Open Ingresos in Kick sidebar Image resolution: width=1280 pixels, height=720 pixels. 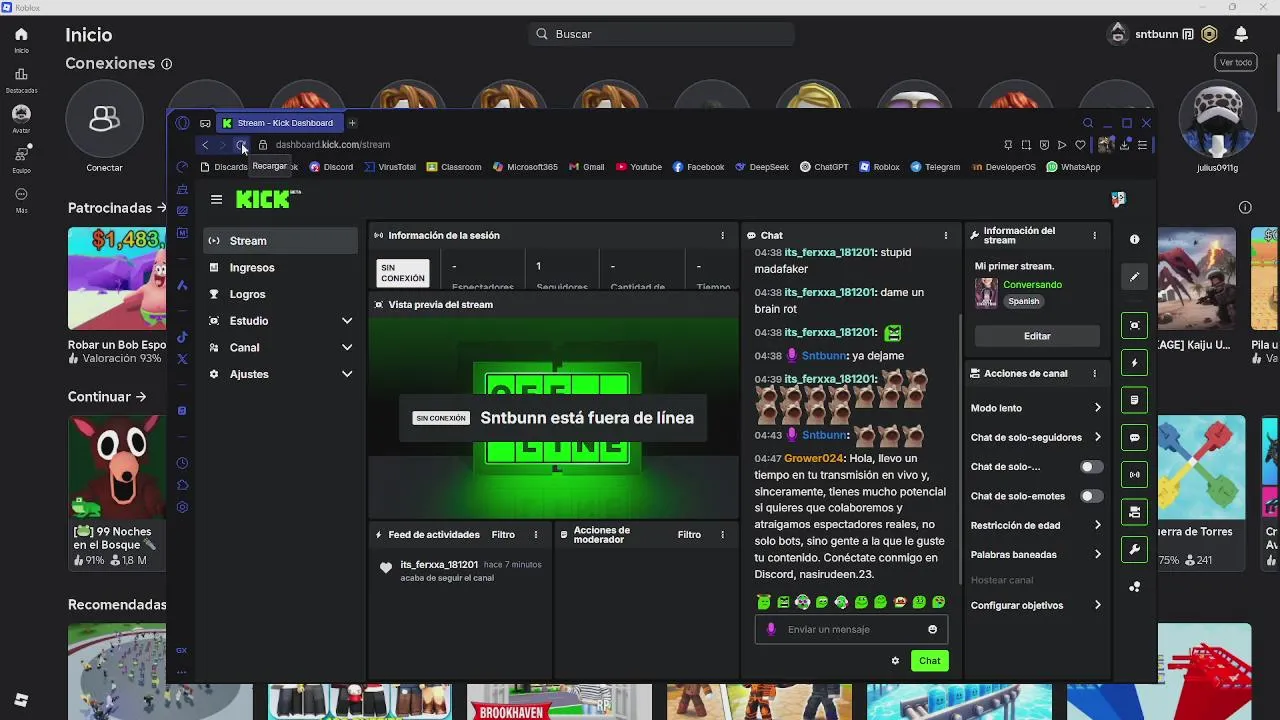point(280,268)
